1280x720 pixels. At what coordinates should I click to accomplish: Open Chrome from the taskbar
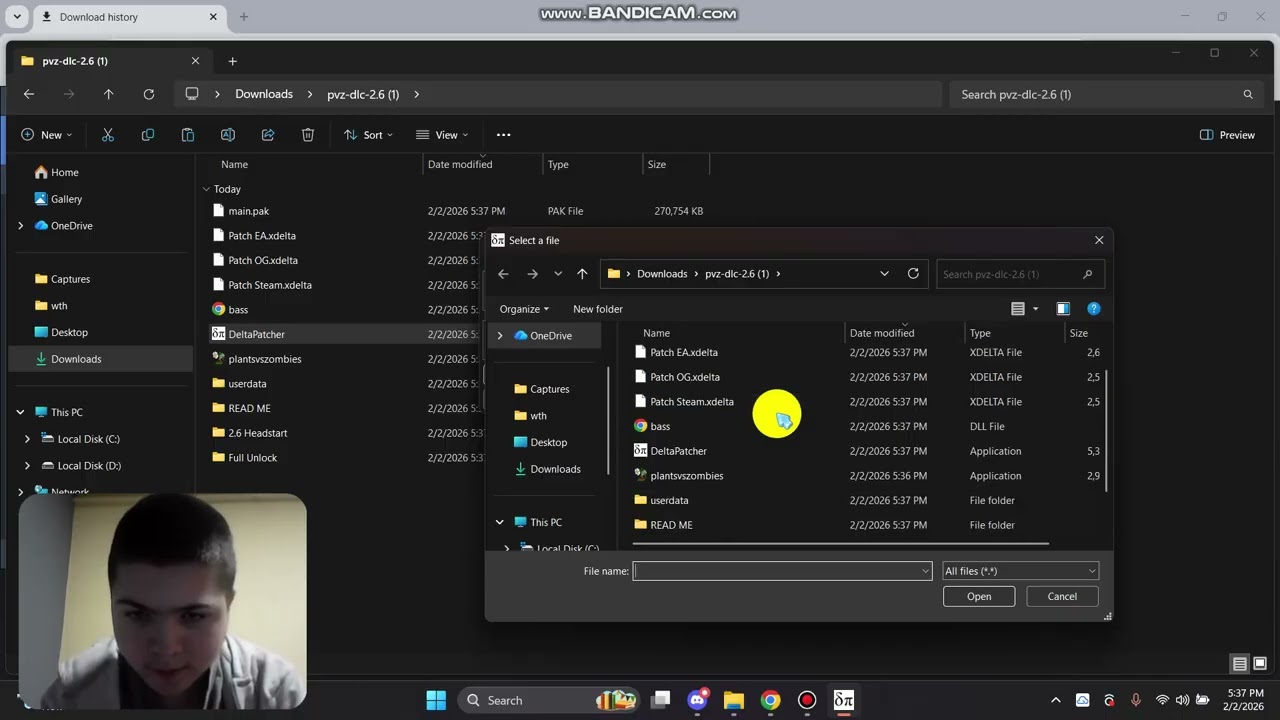click(x=770, y=700)
